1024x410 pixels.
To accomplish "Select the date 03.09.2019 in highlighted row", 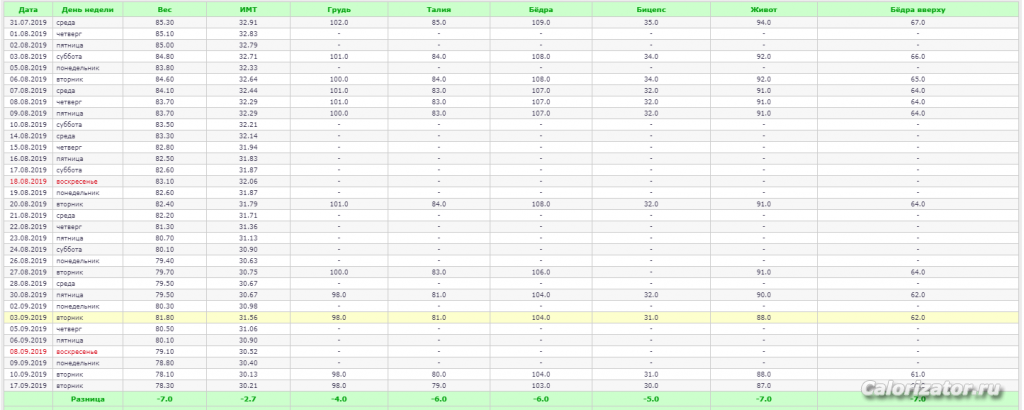I will click(x=28, y=318).
